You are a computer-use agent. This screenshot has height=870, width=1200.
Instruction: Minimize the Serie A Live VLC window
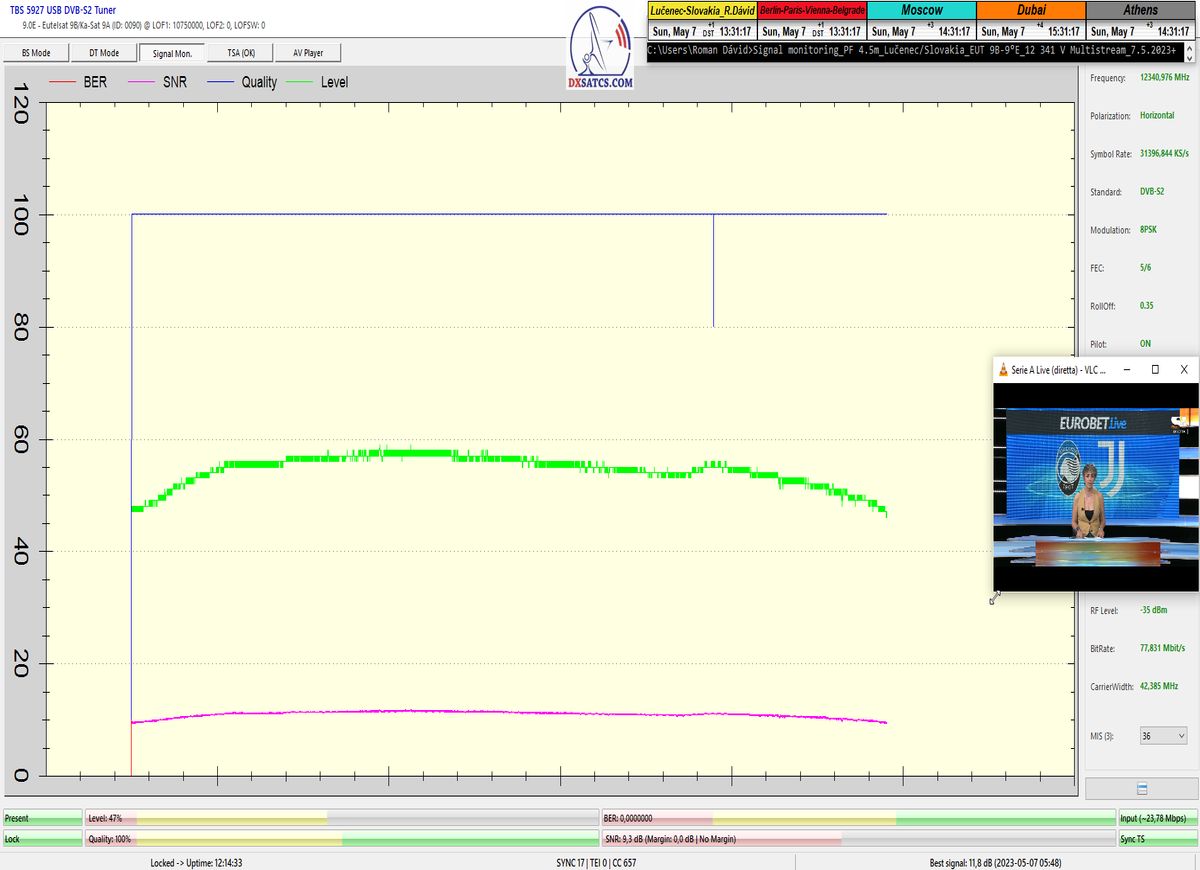point(1126,369)
